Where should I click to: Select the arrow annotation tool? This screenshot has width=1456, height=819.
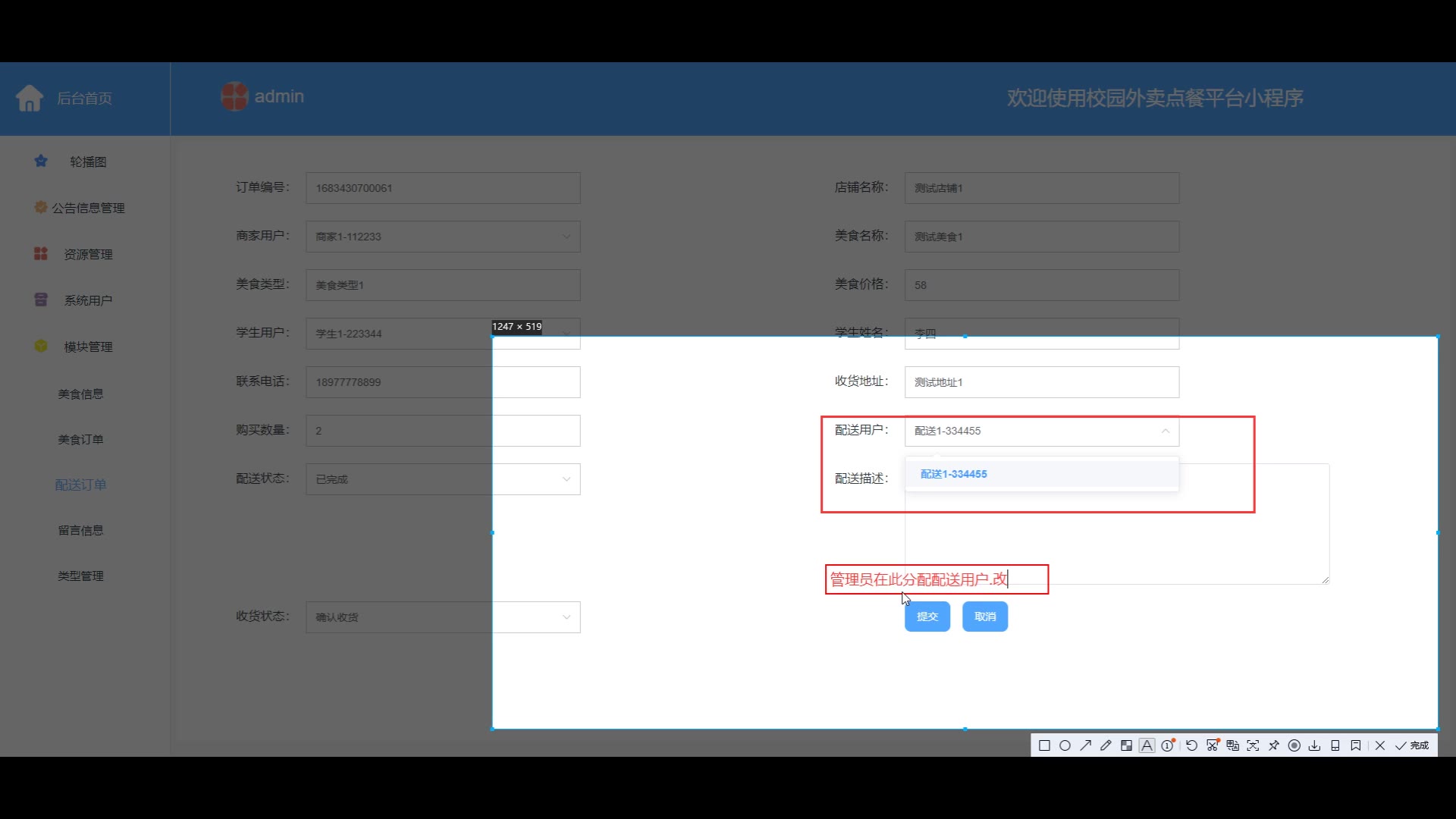coord(1085,745)
